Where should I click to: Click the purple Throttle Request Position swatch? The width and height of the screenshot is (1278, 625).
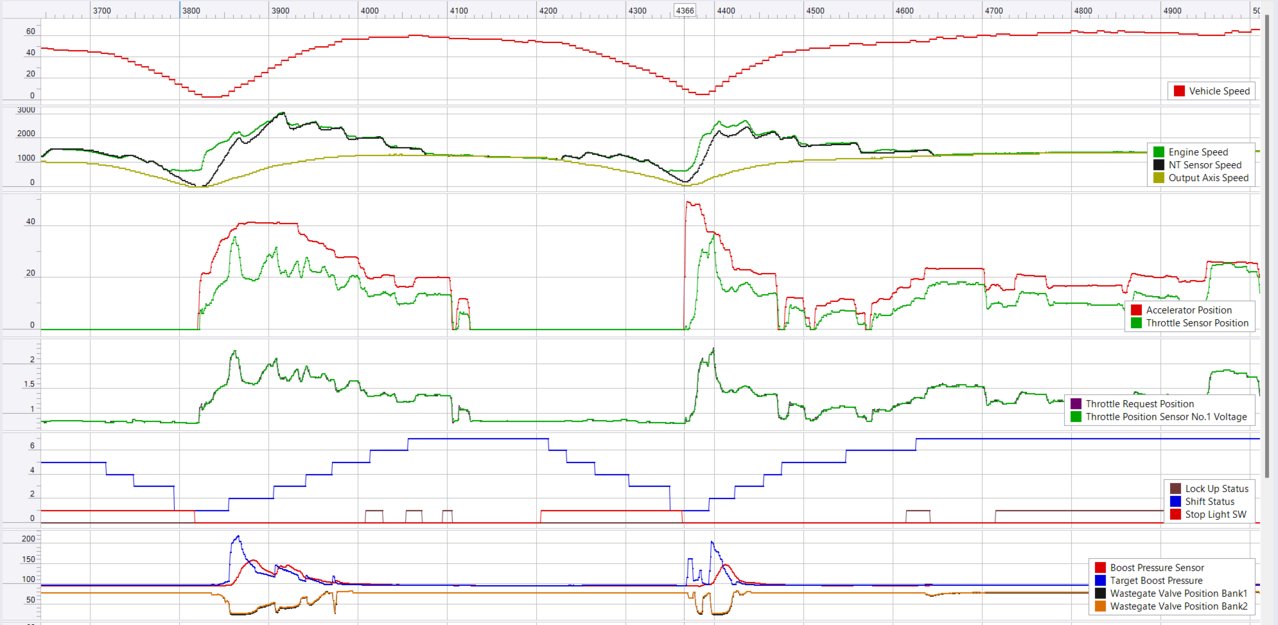pos(1076,404)
